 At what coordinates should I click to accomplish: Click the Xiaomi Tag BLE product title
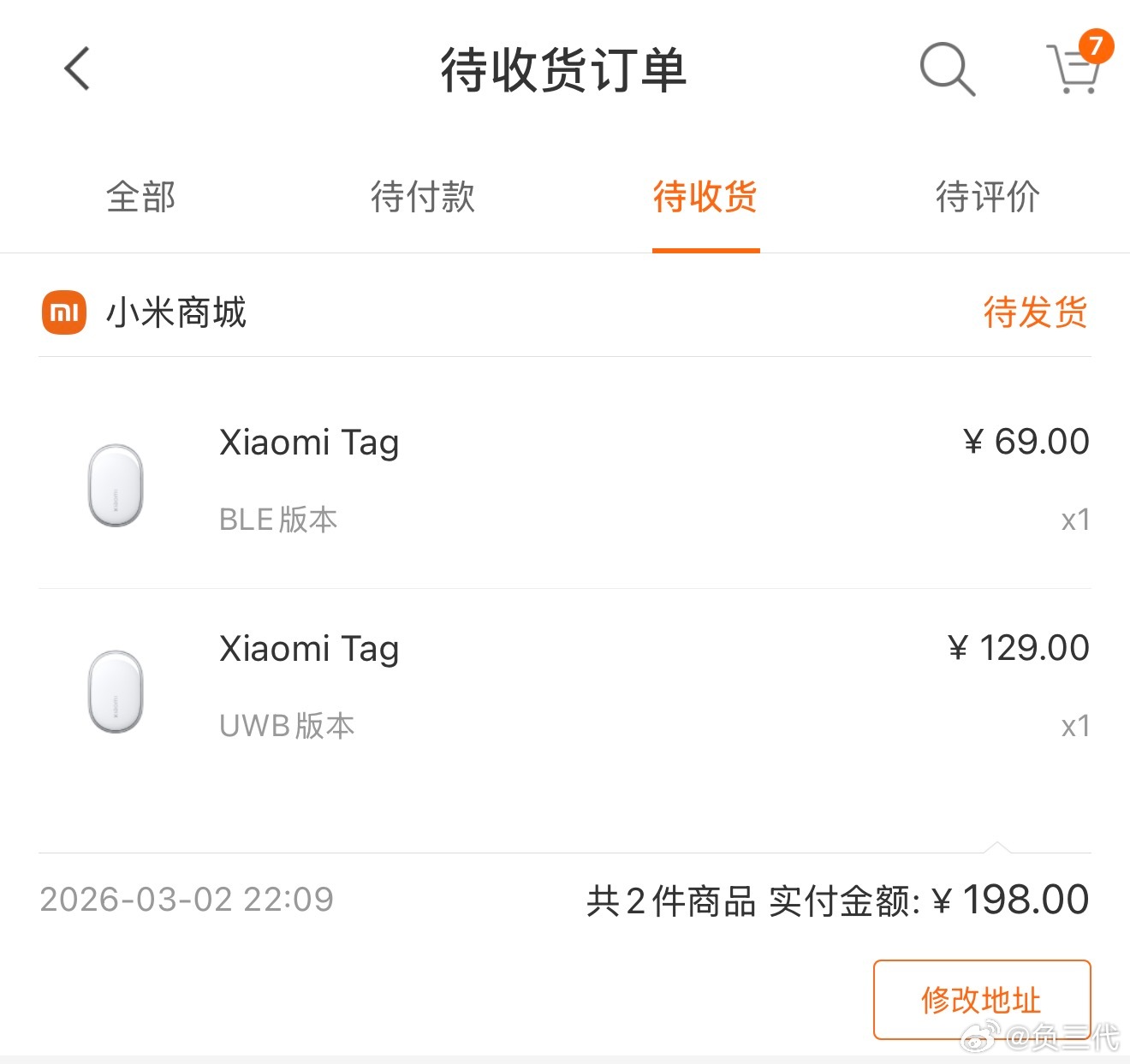[309, 442]
